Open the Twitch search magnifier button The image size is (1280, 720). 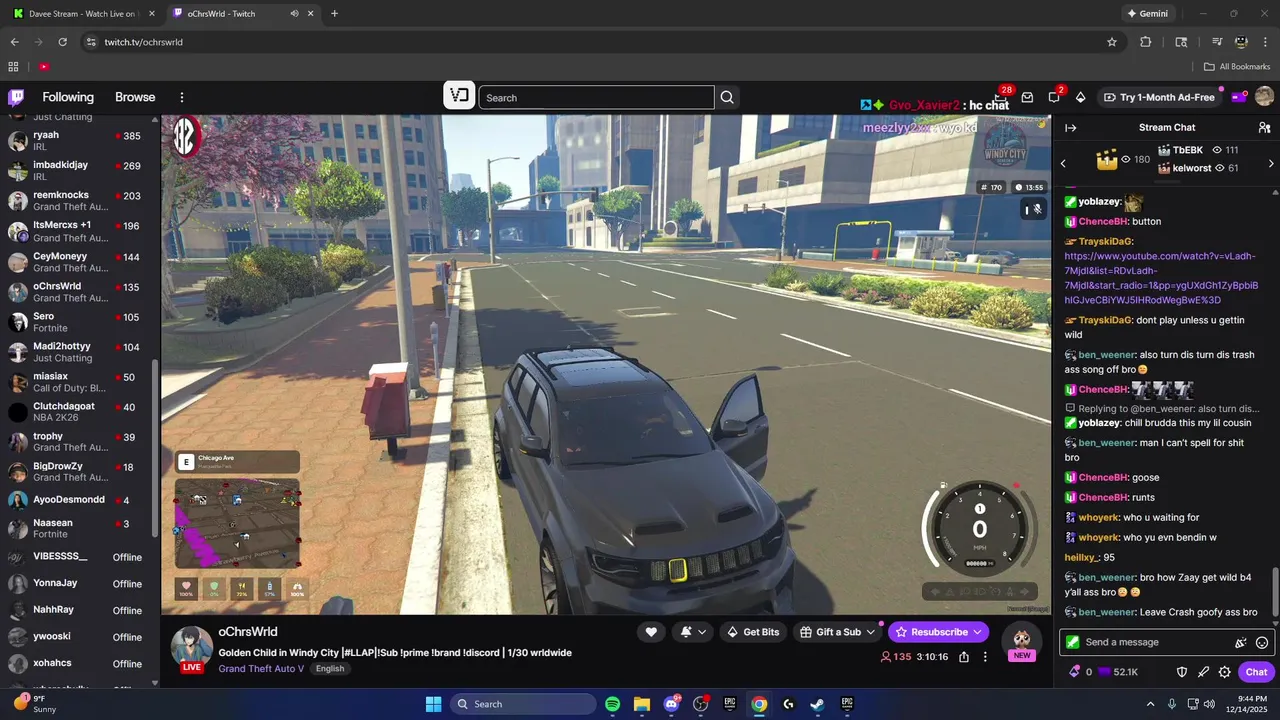(x=727, y=97)
